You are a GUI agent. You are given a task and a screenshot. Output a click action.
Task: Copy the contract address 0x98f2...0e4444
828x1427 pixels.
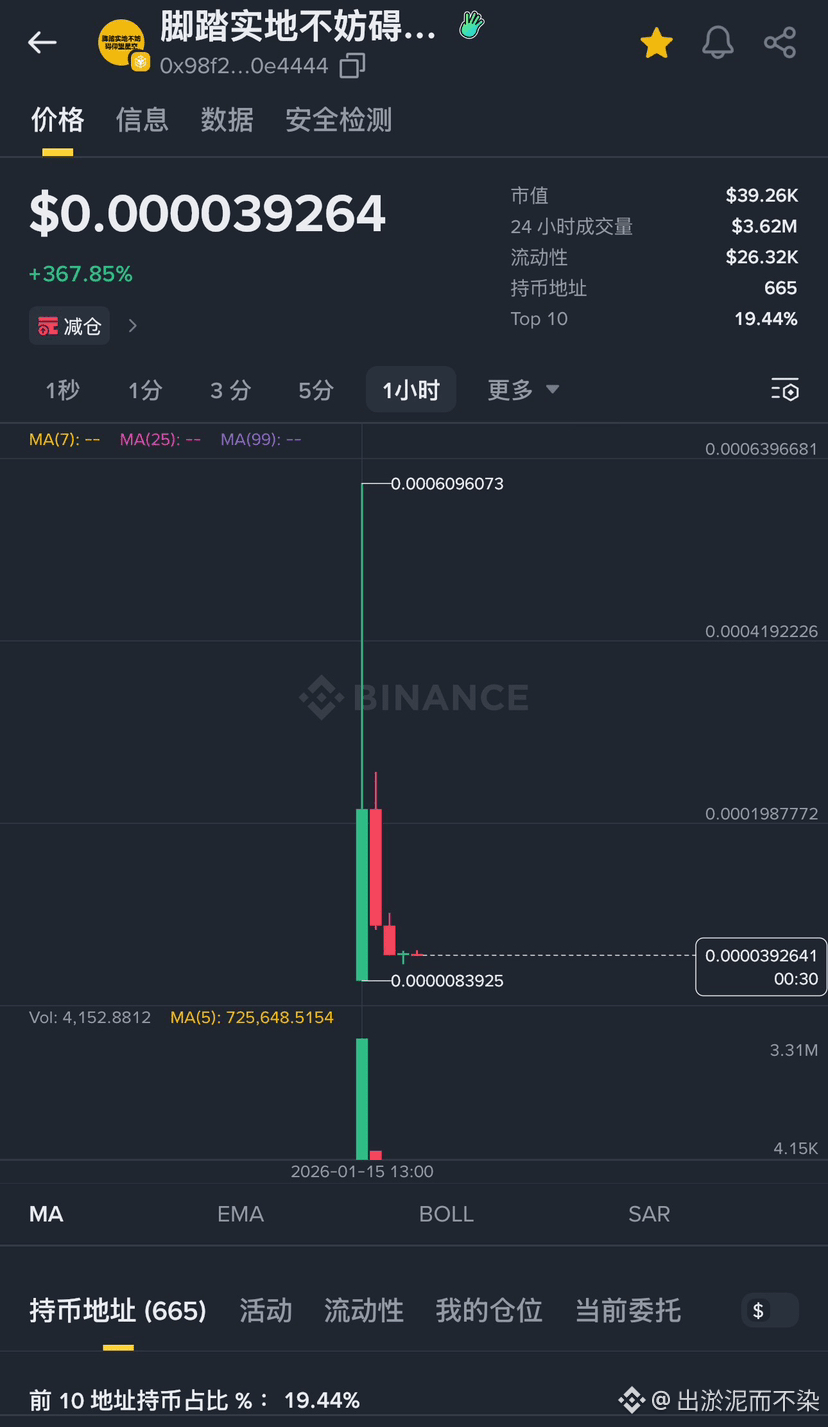[352, 67]
